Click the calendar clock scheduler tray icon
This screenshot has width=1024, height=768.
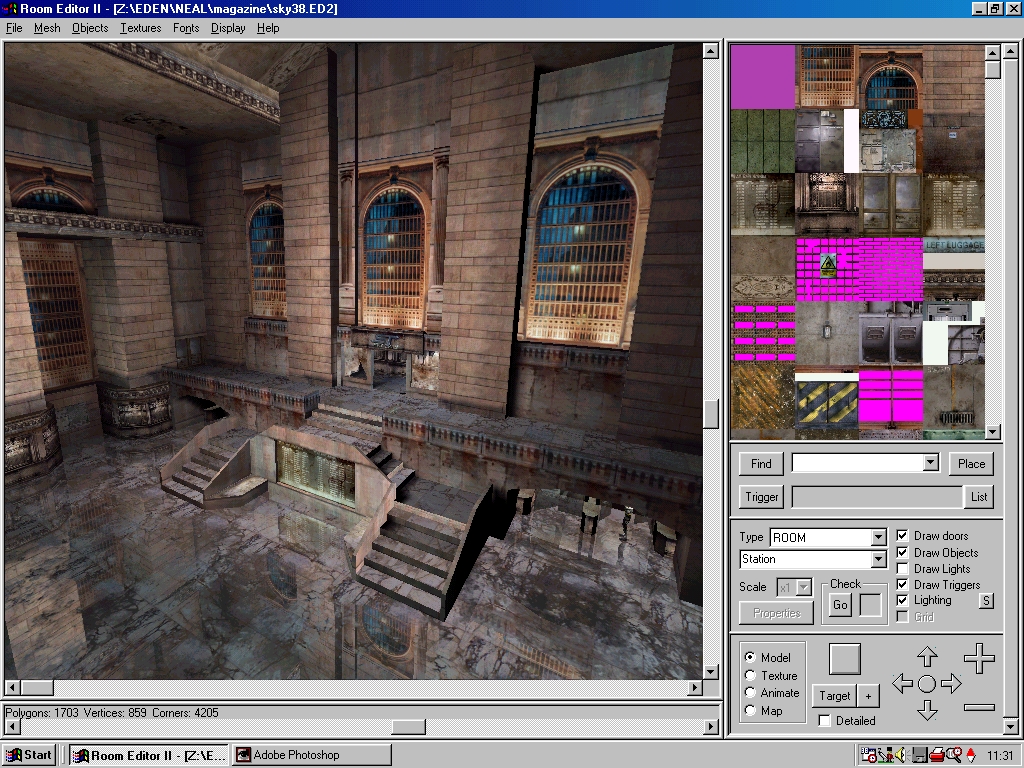[869, 755]
